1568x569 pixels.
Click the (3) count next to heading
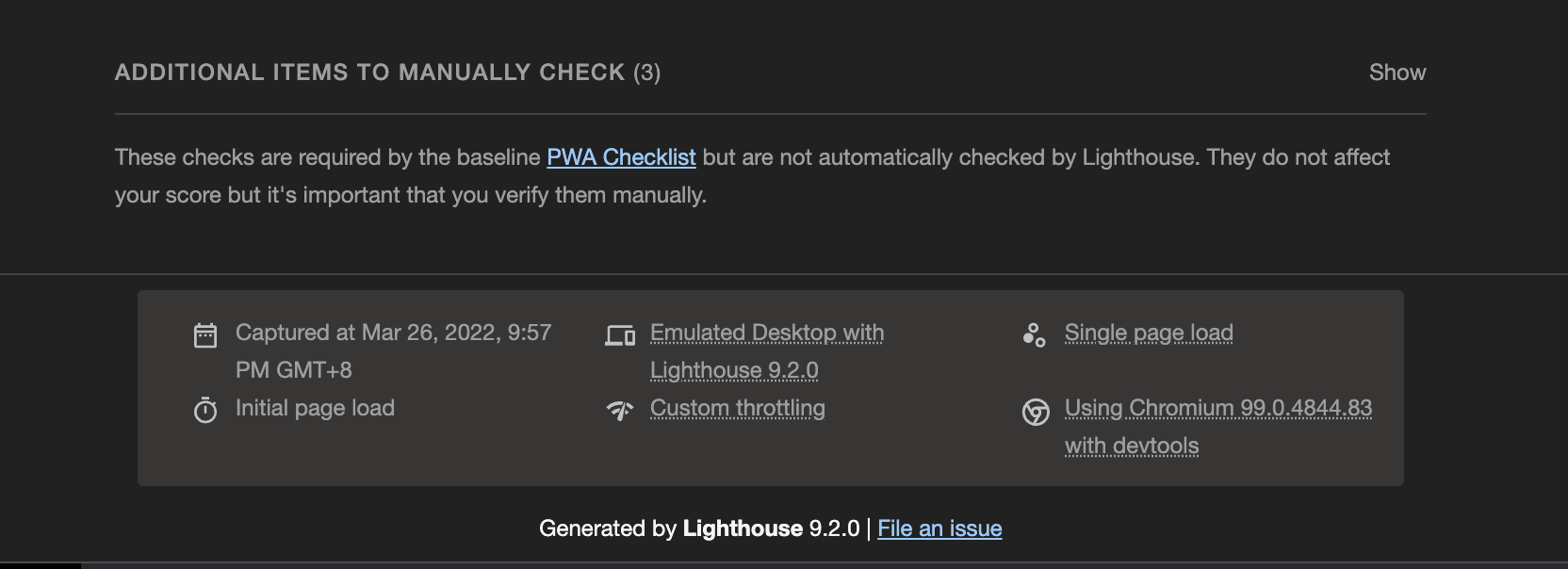(646, 73)
